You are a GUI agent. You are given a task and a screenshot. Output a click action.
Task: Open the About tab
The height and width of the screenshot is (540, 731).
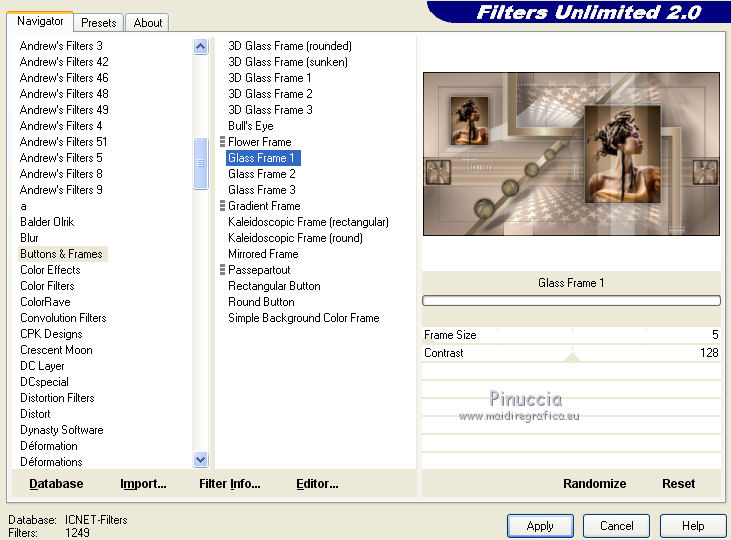147,23
